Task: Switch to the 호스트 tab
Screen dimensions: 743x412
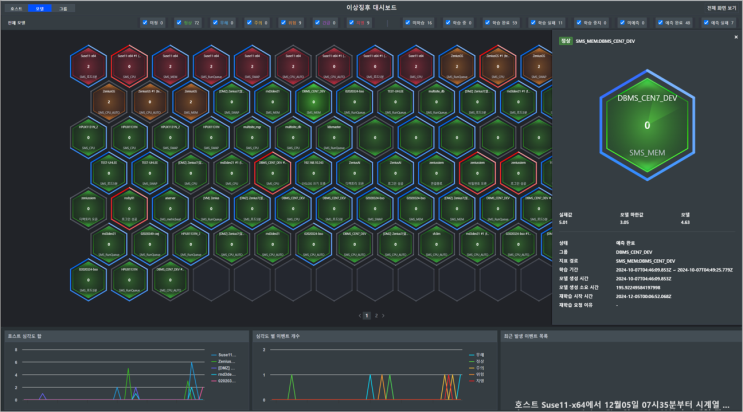Action: tap(16, 7)
